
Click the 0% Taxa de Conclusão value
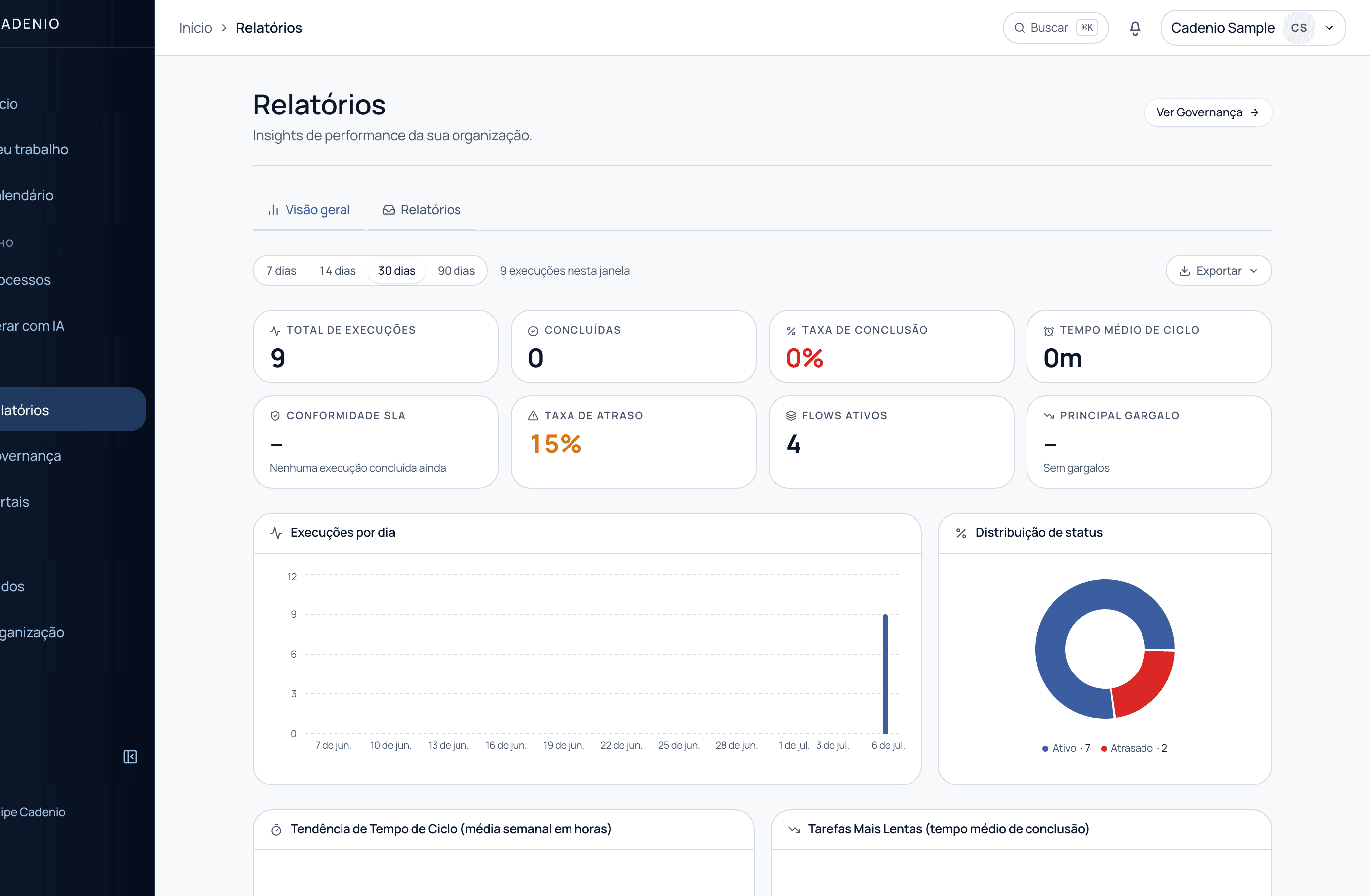(x=805, y=358)
